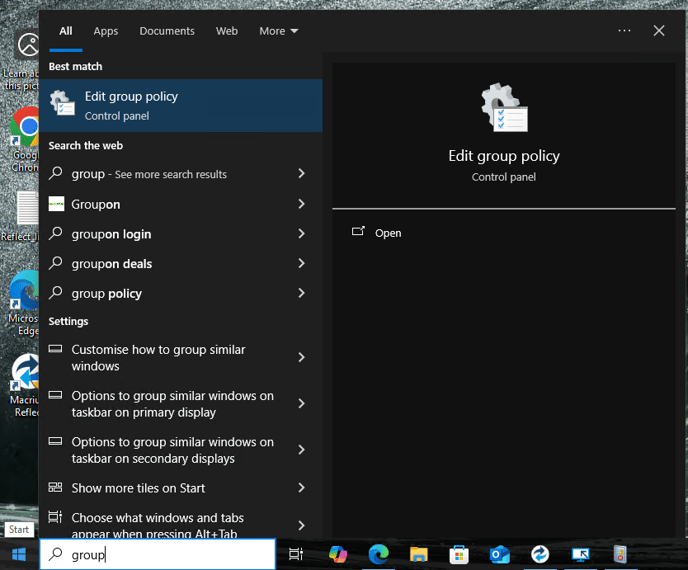Open 'Show more tiles on Start' setting
Screen dimensions: 688x570
(x=181, y=488)
